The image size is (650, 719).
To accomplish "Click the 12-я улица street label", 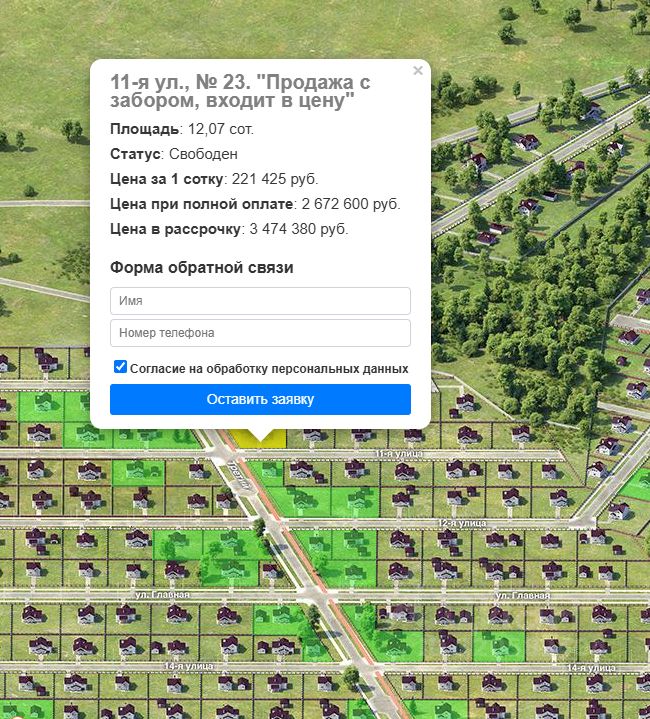I will coord(462,523).
